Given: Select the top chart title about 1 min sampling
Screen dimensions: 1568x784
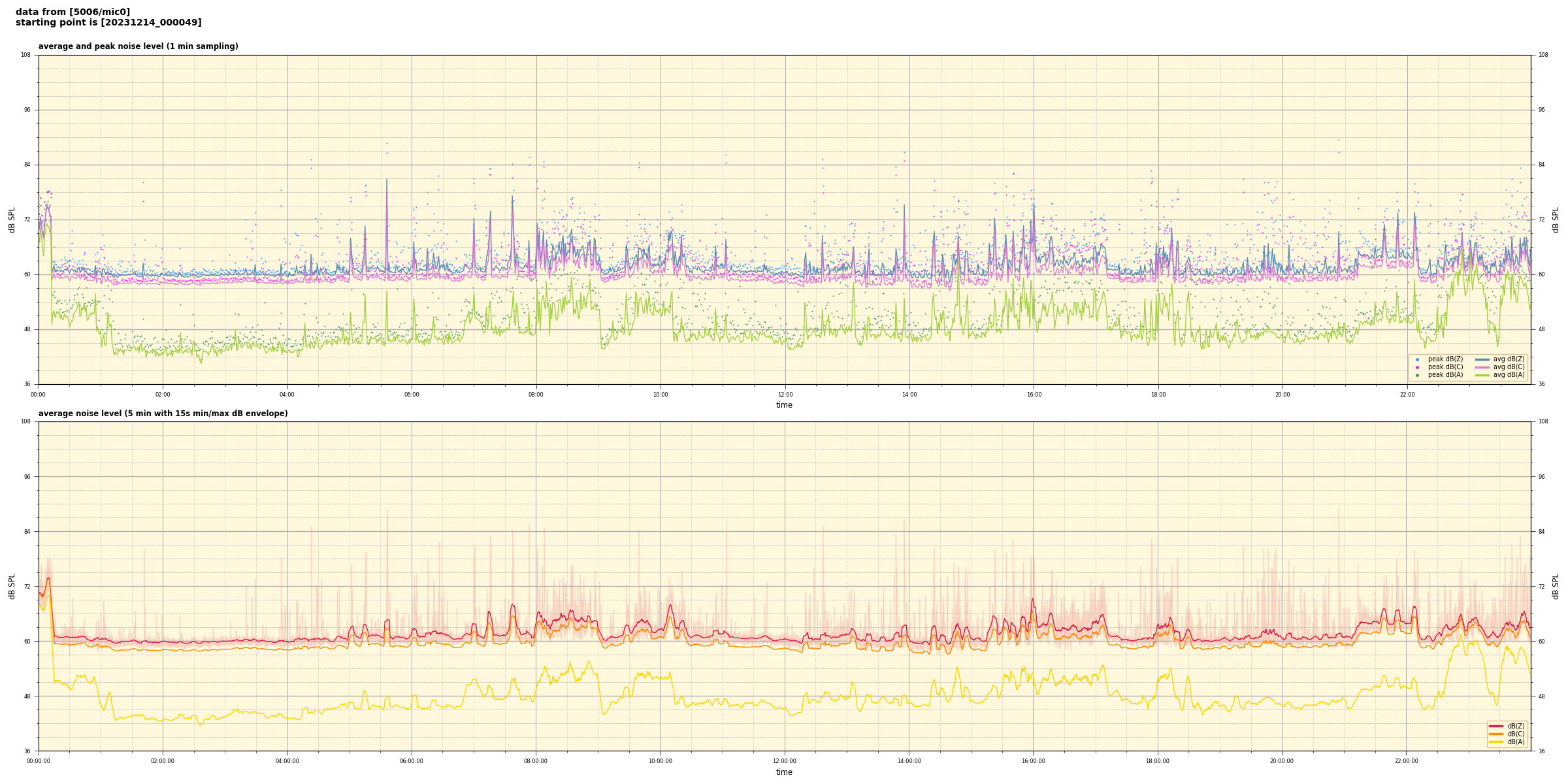Looking at the screenshot, I should click(x=138, y=46).
